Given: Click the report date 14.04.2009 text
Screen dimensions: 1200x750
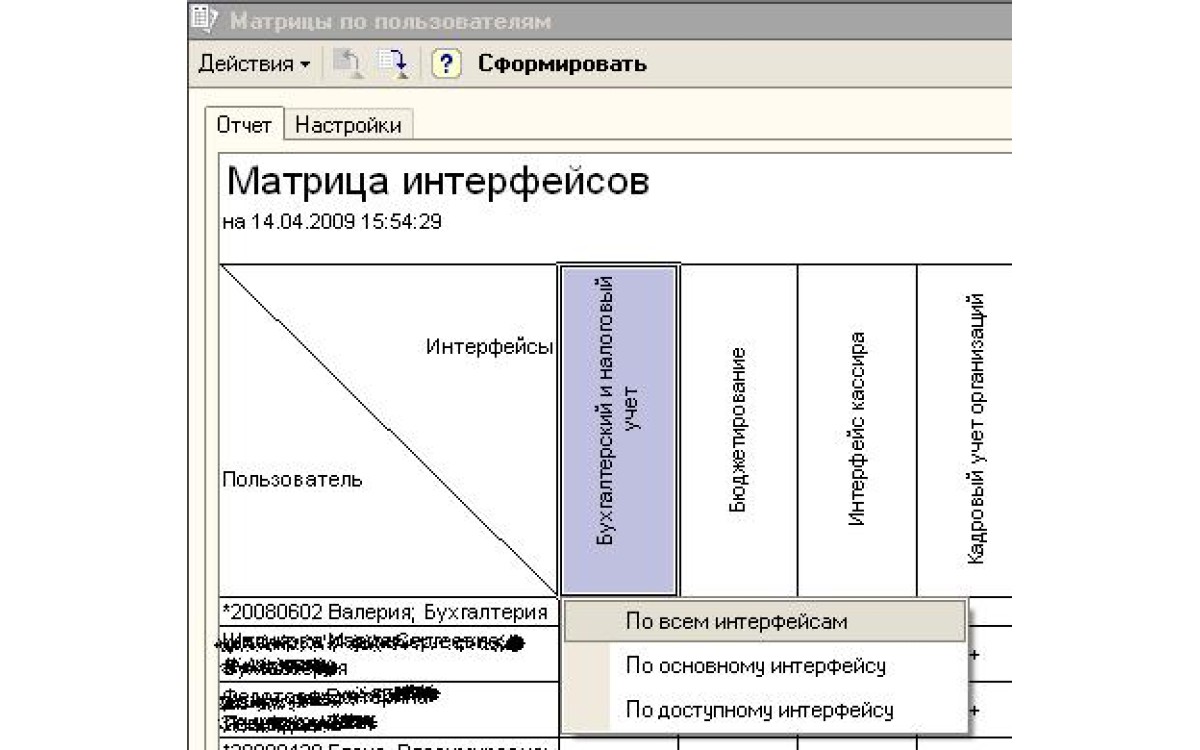Looking at the screenshot, I should tap(331, 222).
